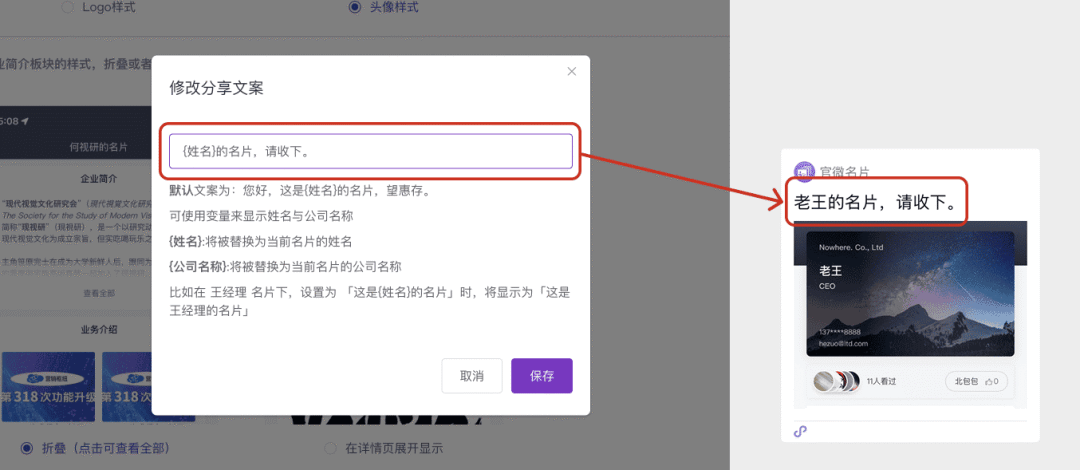Select the 头像样式 radio option
This screenshot has width=1080, height=470.
355,8
